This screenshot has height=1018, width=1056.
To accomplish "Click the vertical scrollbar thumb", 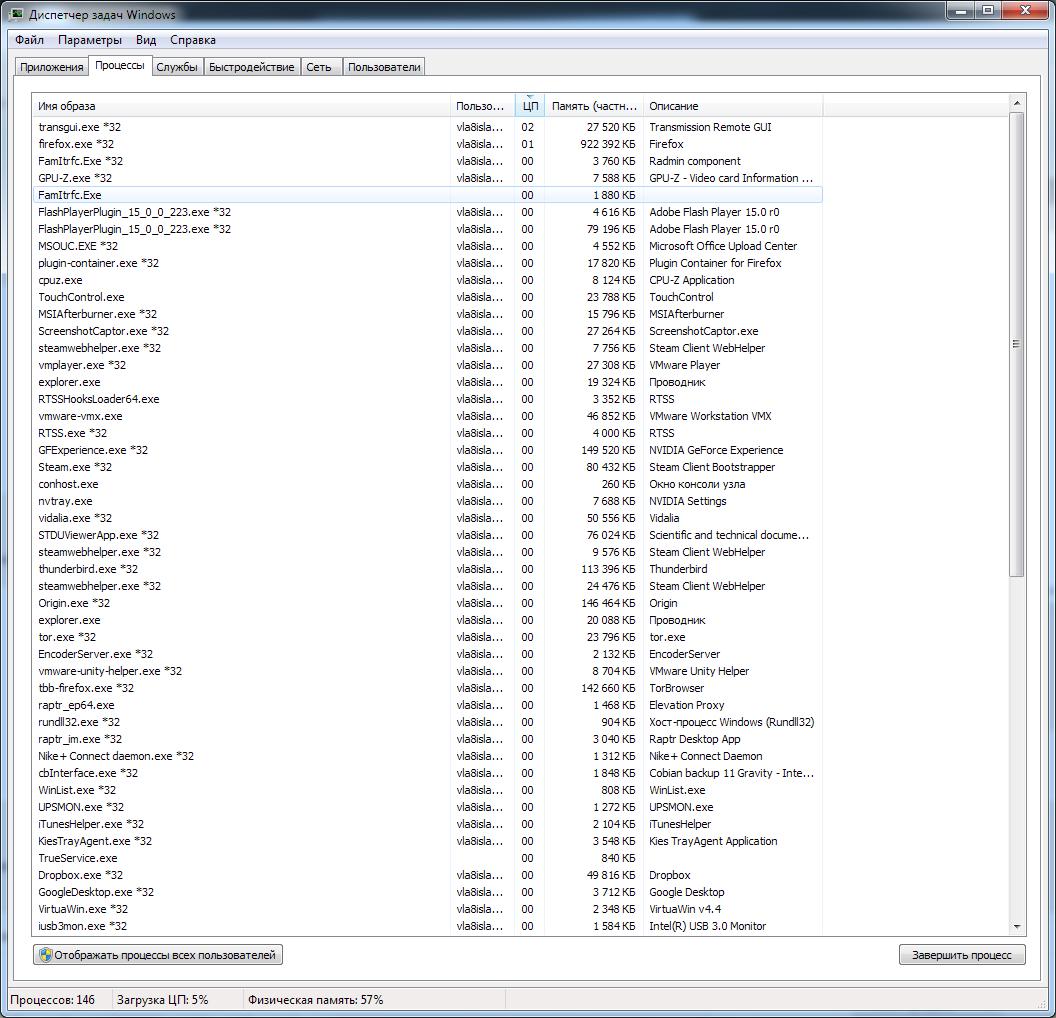I will tap(1017, 344).
